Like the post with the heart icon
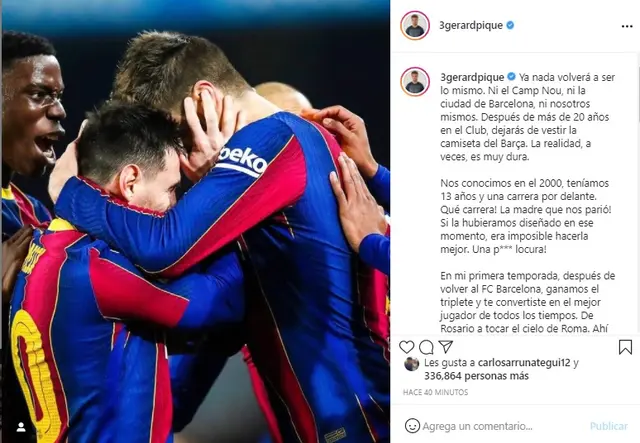Viewport: 640px width, 443px height. coord(407,347)
